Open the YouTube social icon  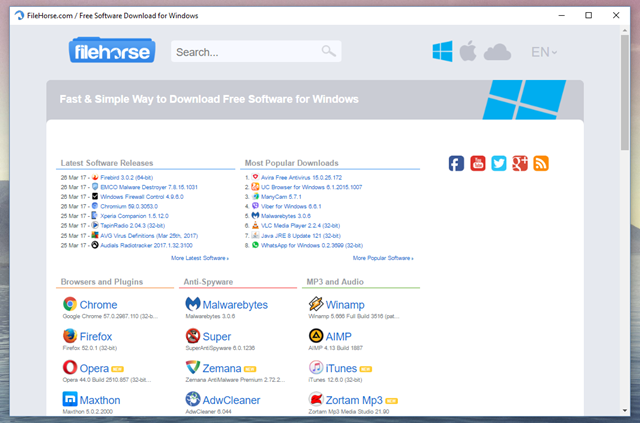478,163
